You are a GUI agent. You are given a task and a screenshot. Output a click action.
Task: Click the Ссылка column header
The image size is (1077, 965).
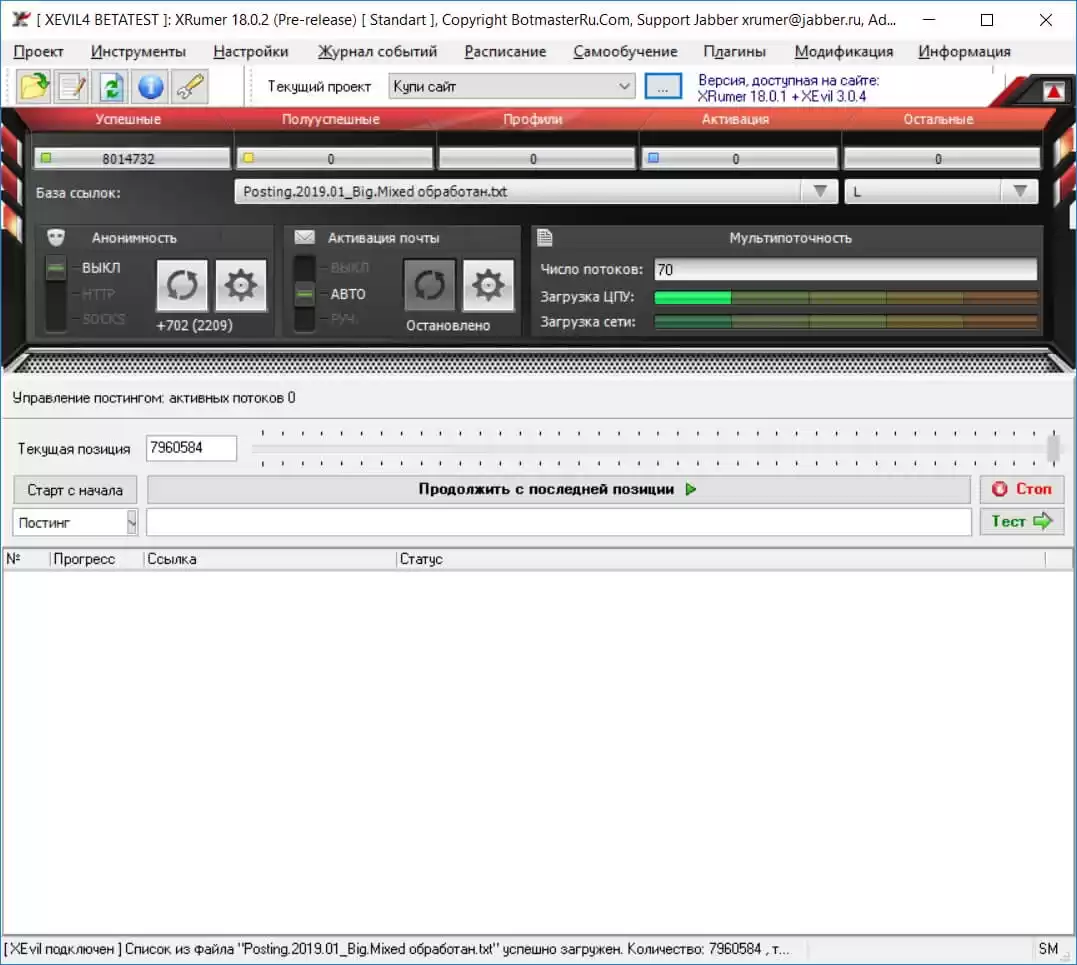click(x=270, y=559)
